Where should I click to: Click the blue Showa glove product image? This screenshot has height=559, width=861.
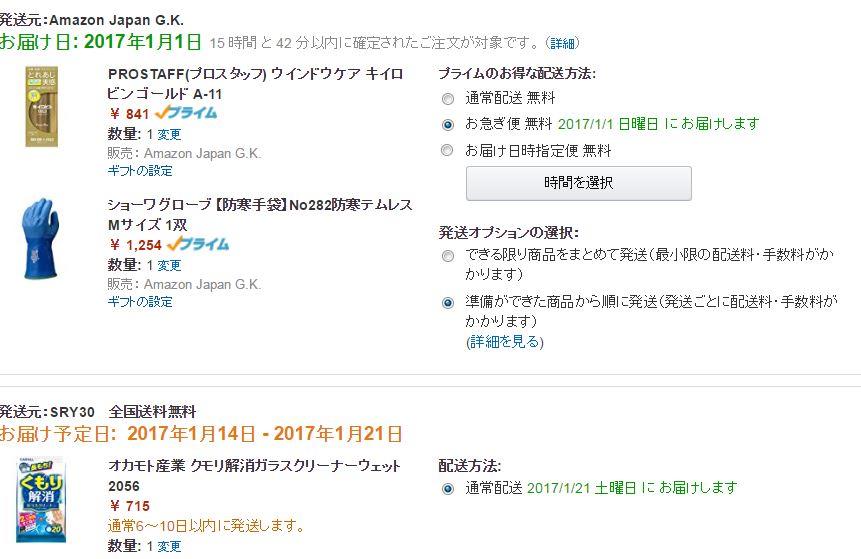[41, 239]
